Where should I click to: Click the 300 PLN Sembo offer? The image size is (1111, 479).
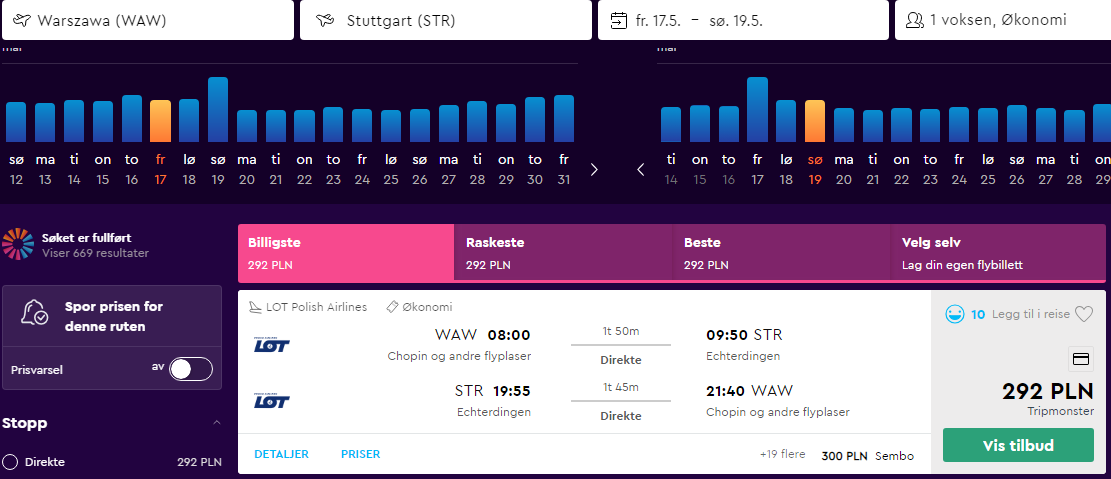click(x=867, y=456)
